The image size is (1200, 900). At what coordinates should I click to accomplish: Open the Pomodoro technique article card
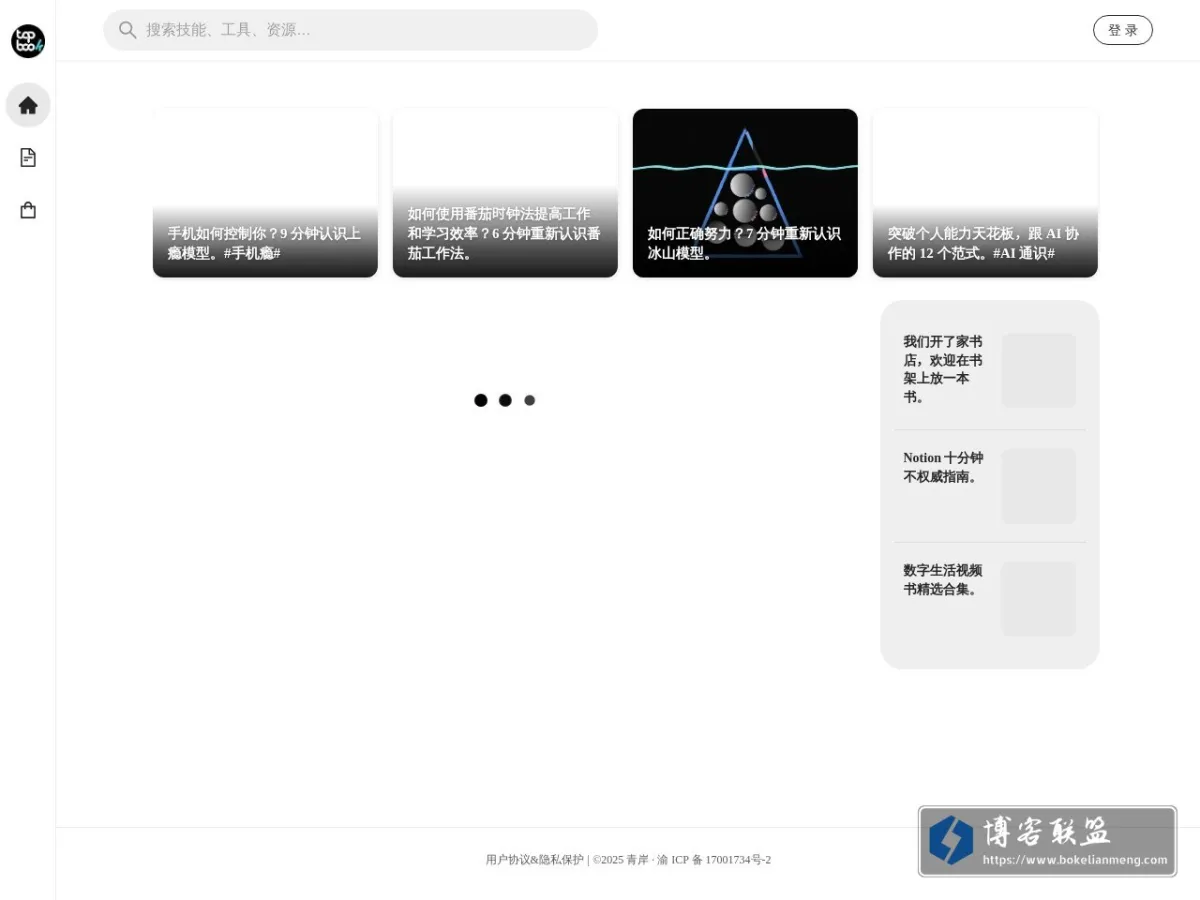pos(505,193)
